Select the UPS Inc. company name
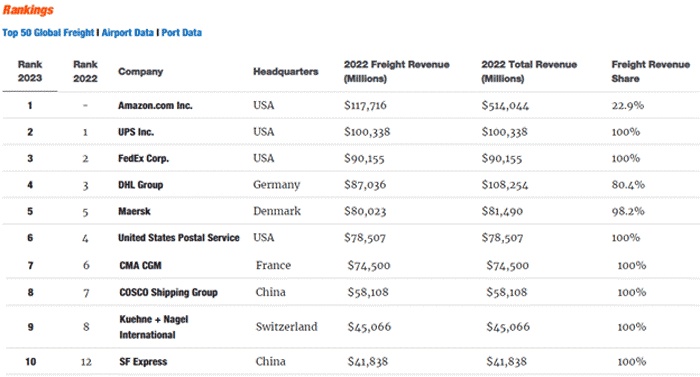700x377 pixels. click(136, 132)
